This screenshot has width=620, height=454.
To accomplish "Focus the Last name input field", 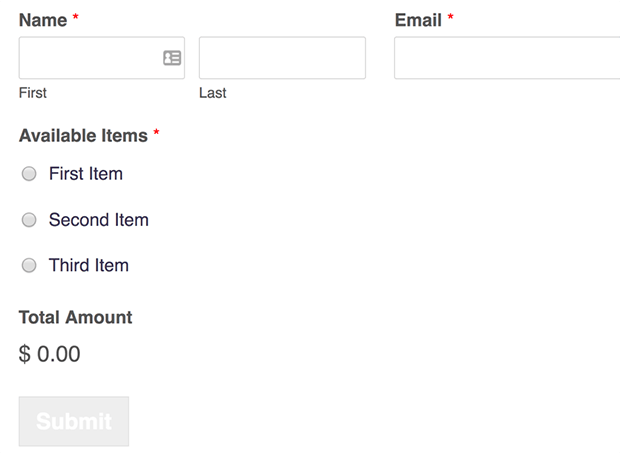I will (x=282, y=58).
